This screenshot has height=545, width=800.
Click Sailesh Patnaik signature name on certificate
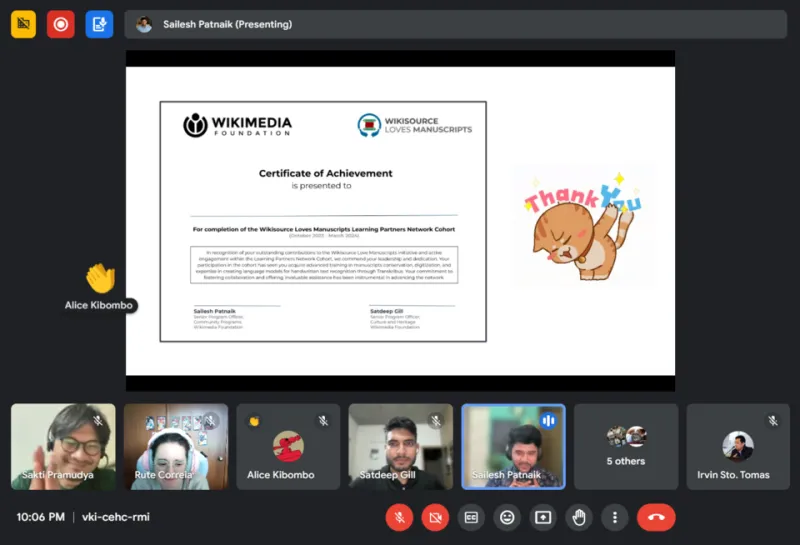pos(214,311)
